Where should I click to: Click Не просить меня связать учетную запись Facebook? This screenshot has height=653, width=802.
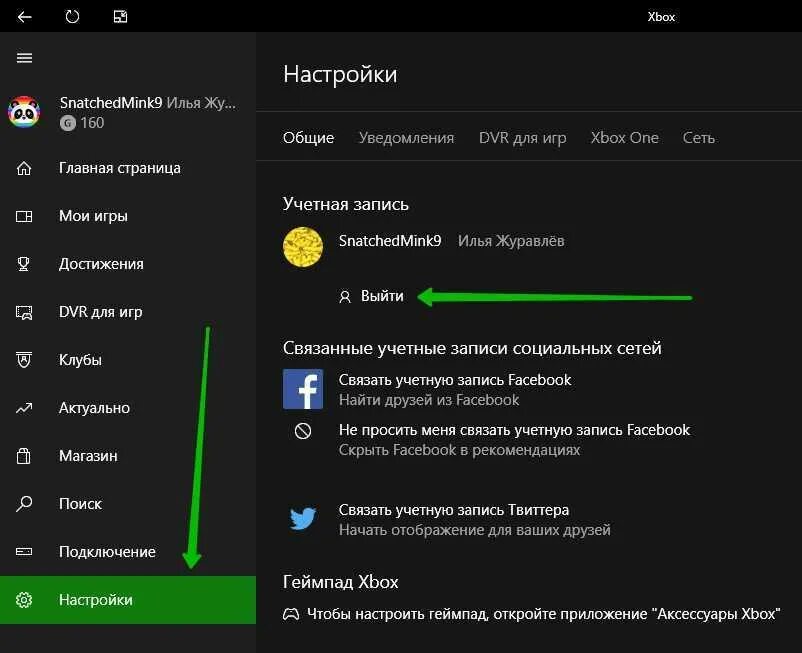(x=515, y=430)
